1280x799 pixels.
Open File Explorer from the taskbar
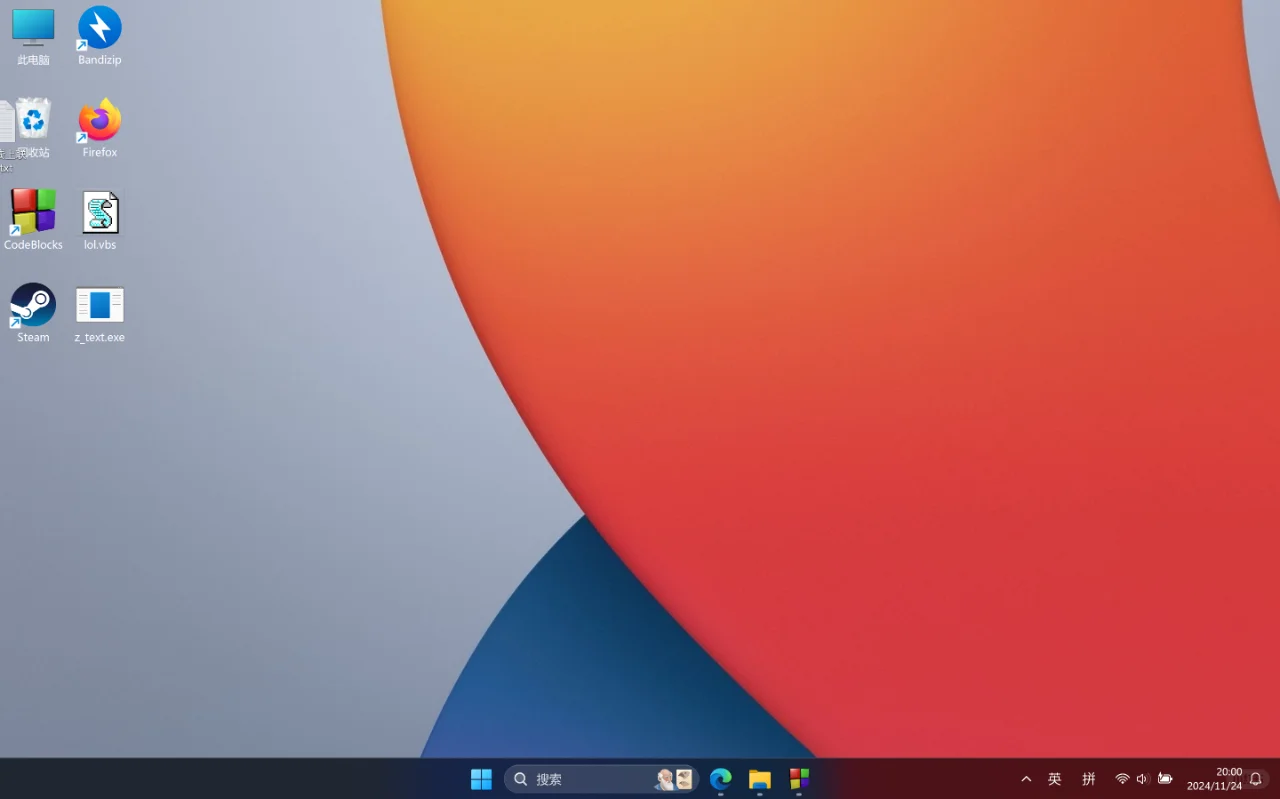(759, 779)
